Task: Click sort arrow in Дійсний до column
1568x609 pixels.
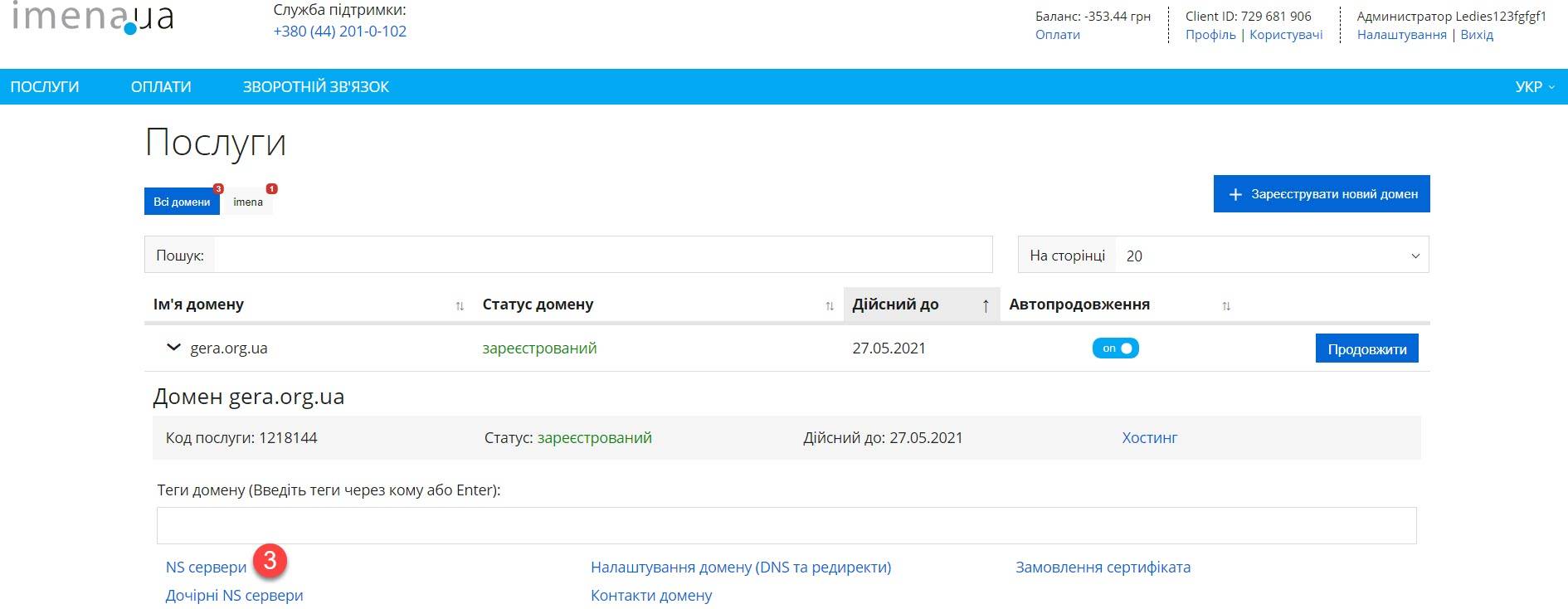Action: [x=986, y=306]
